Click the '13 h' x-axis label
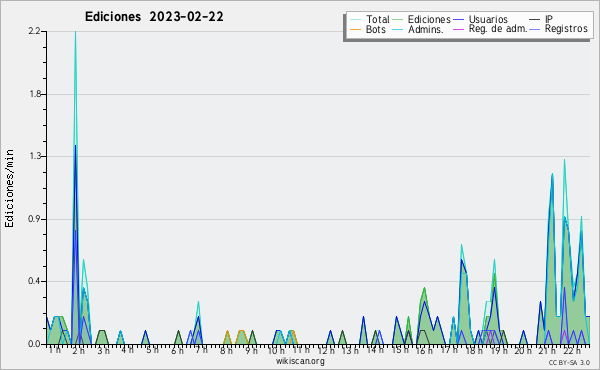This screenshot has height=370, width=600. pyautogui.click(x=350, y=350)
